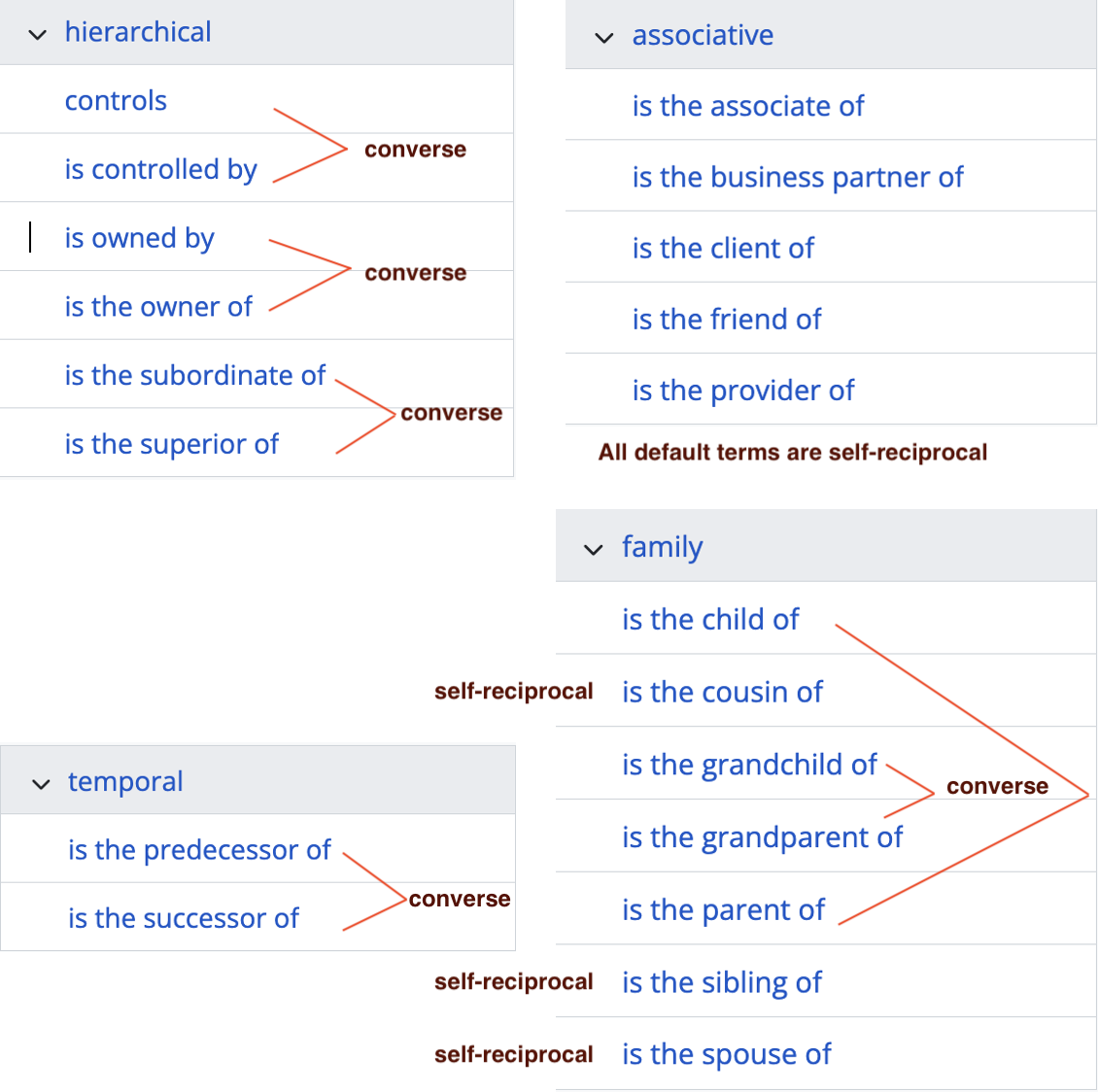Image resolution: width=1098 pixels, height=1092 pixels.
Task: Click the 'family' category header label
Action: click(x=662, y=547)
